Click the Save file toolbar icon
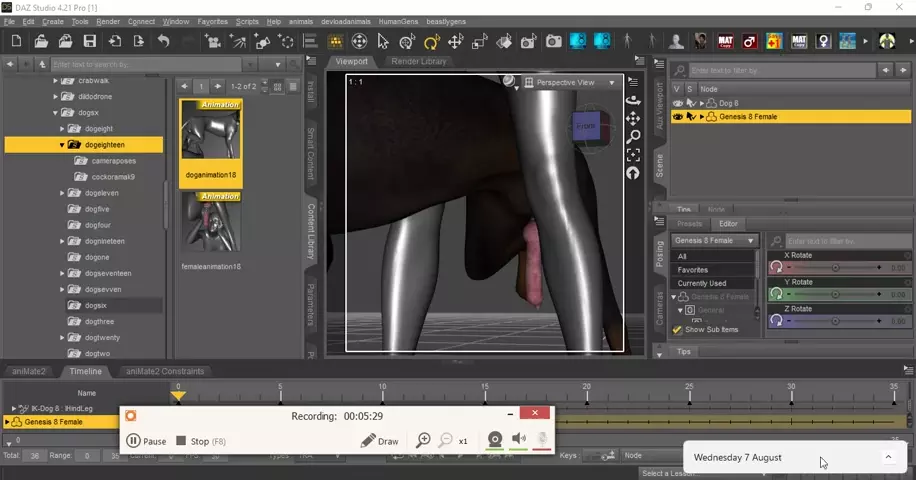 90,42
